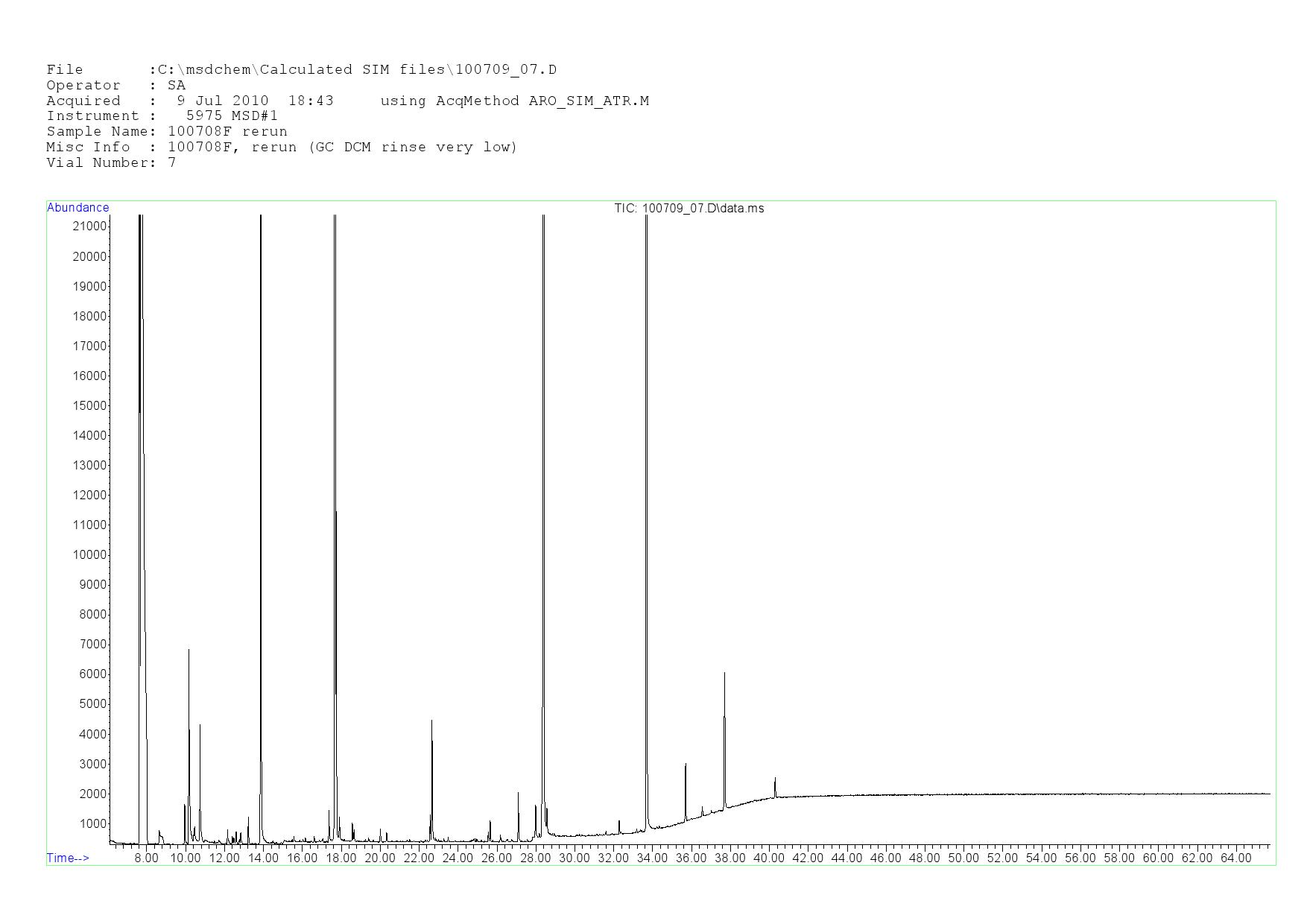The image size is (1307, 924).
Task: Click the 64.00 time axis tick label
Action: 1235,858
